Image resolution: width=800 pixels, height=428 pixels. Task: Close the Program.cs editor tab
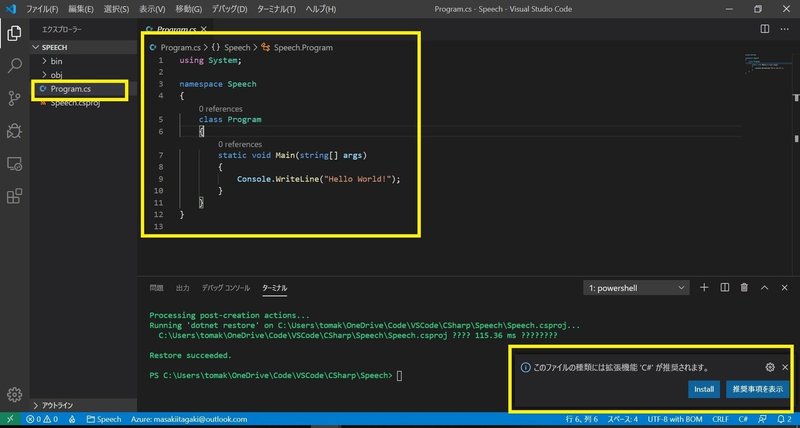pos(204,29)
